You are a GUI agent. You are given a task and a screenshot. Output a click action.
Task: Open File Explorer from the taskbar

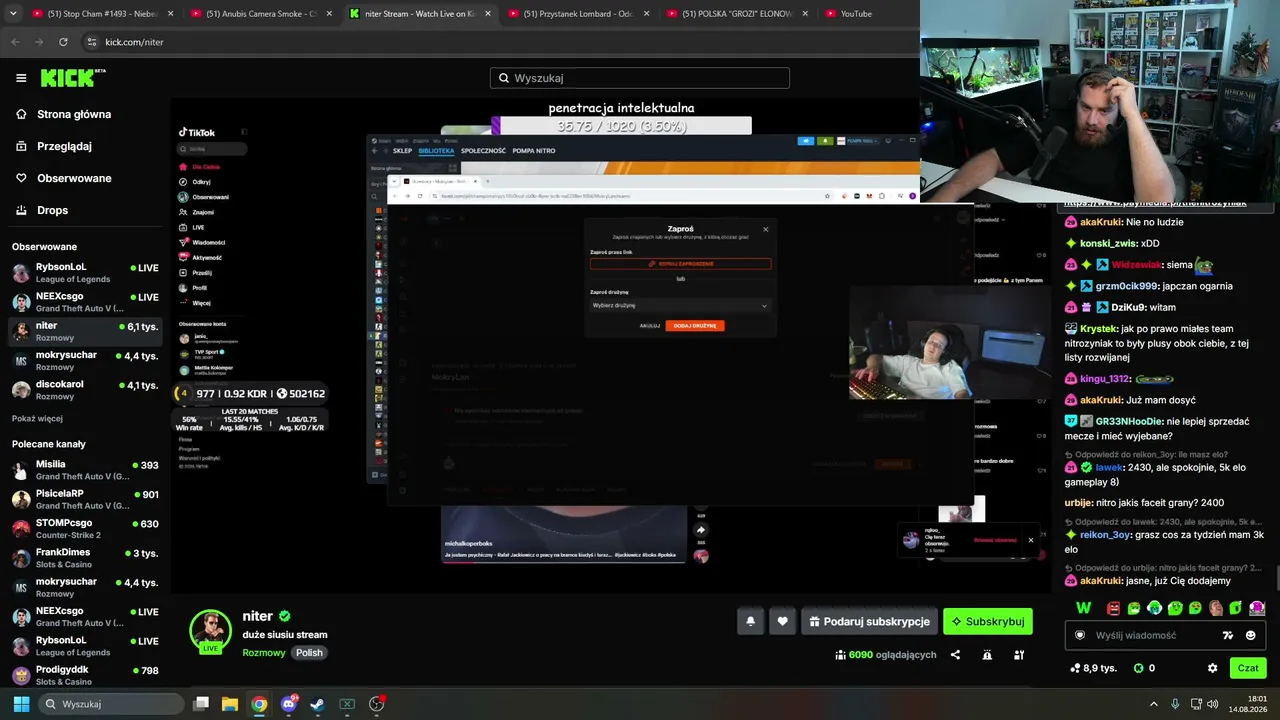(x=230, y=704)
